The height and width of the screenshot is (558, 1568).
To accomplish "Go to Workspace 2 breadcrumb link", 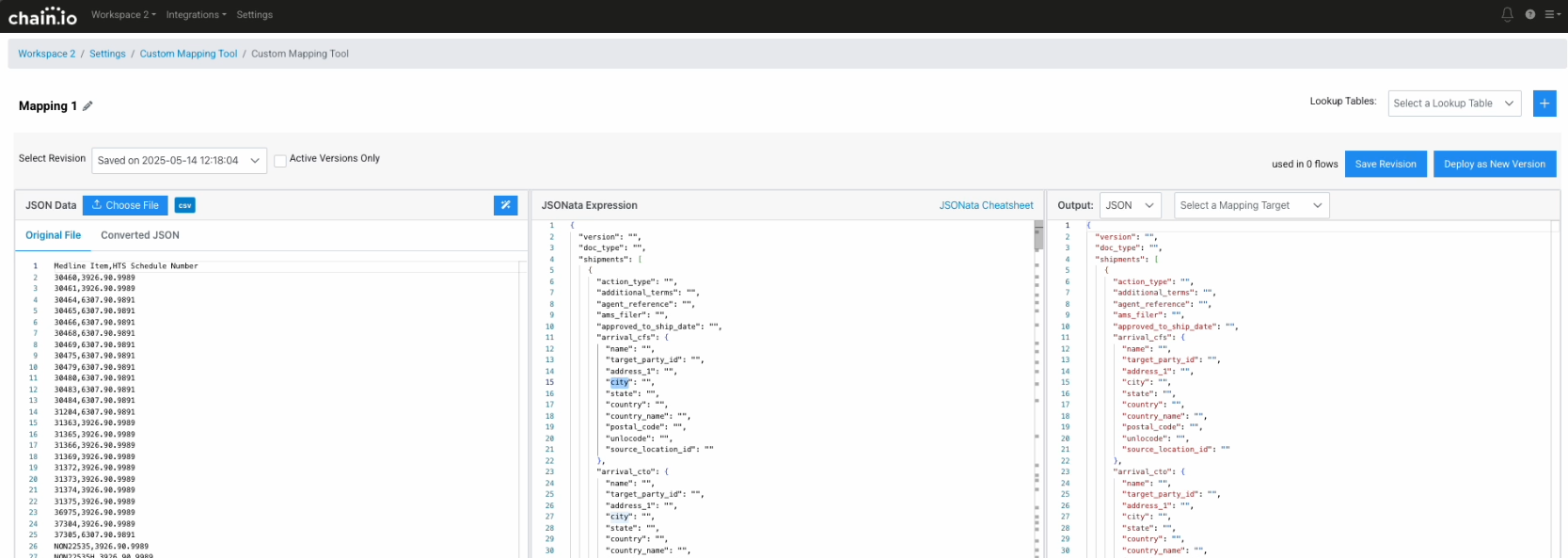I will 47,54.
